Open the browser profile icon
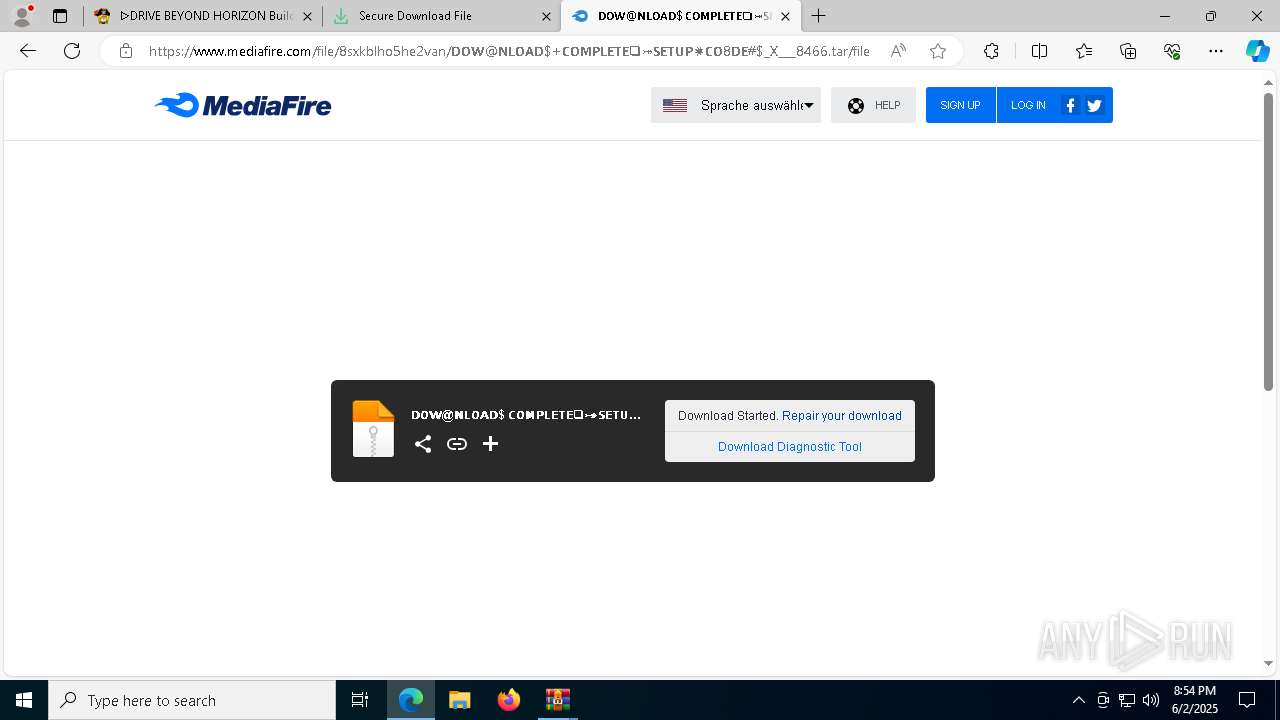 [21, 16]
